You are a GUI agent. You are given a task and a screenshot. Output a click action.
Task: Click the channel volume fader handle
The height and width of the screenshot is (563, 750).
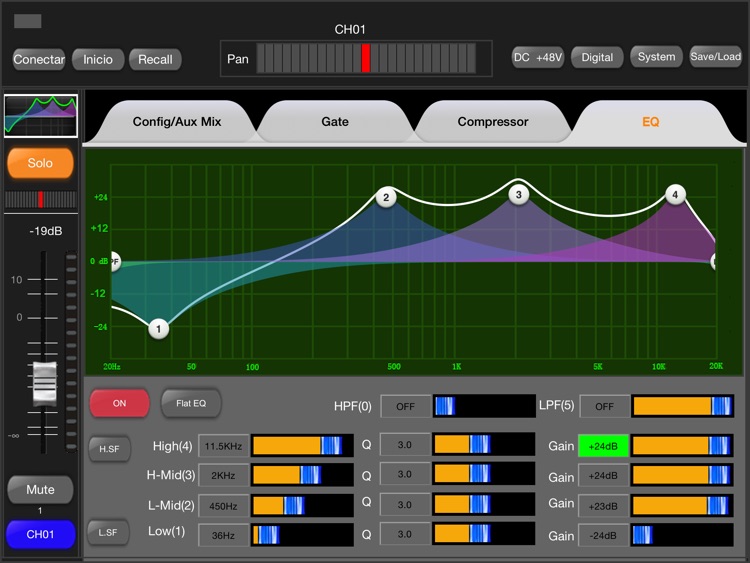pyautogui.click(x=44, y=383)
